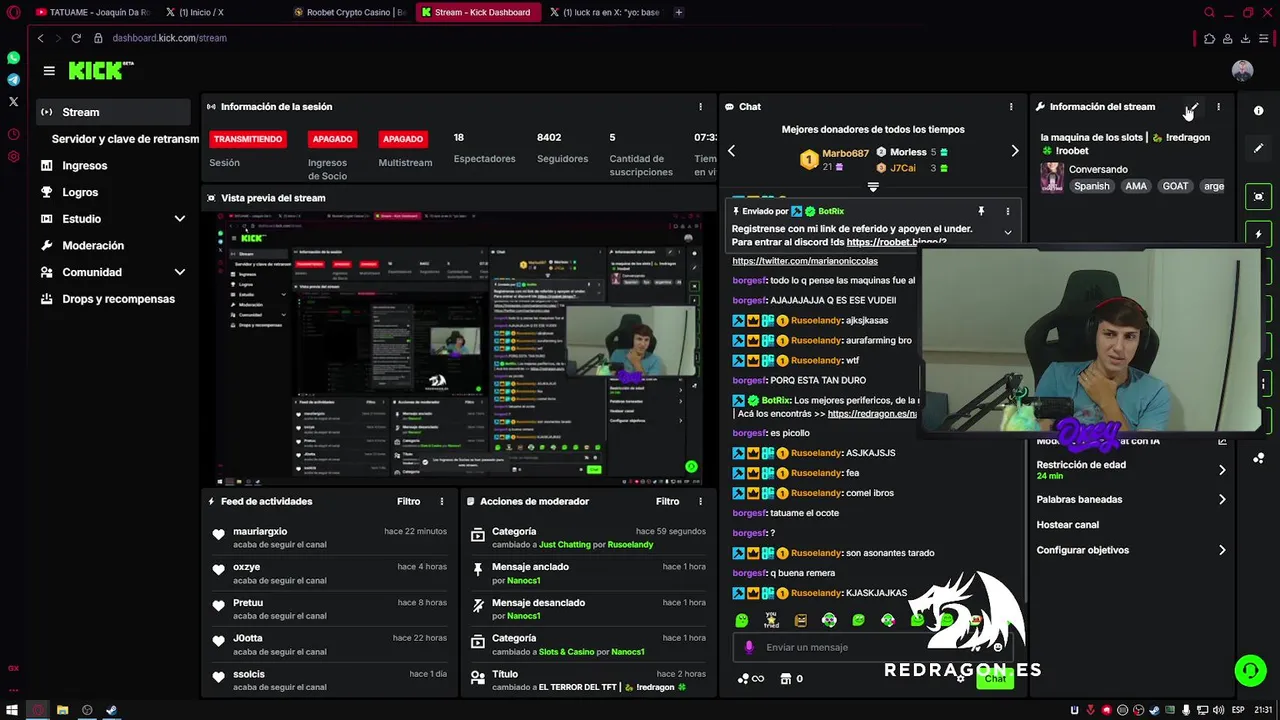Open a new browser tab with the plus button
This screenshot has width=1280, height=720.
(679, 12)
